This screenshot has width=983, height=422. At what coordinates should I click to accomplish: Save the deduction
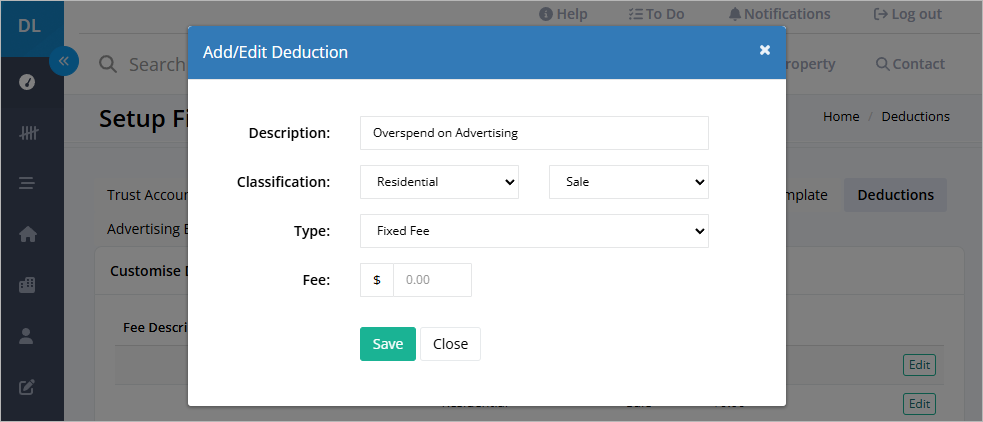tap(387, 344)
